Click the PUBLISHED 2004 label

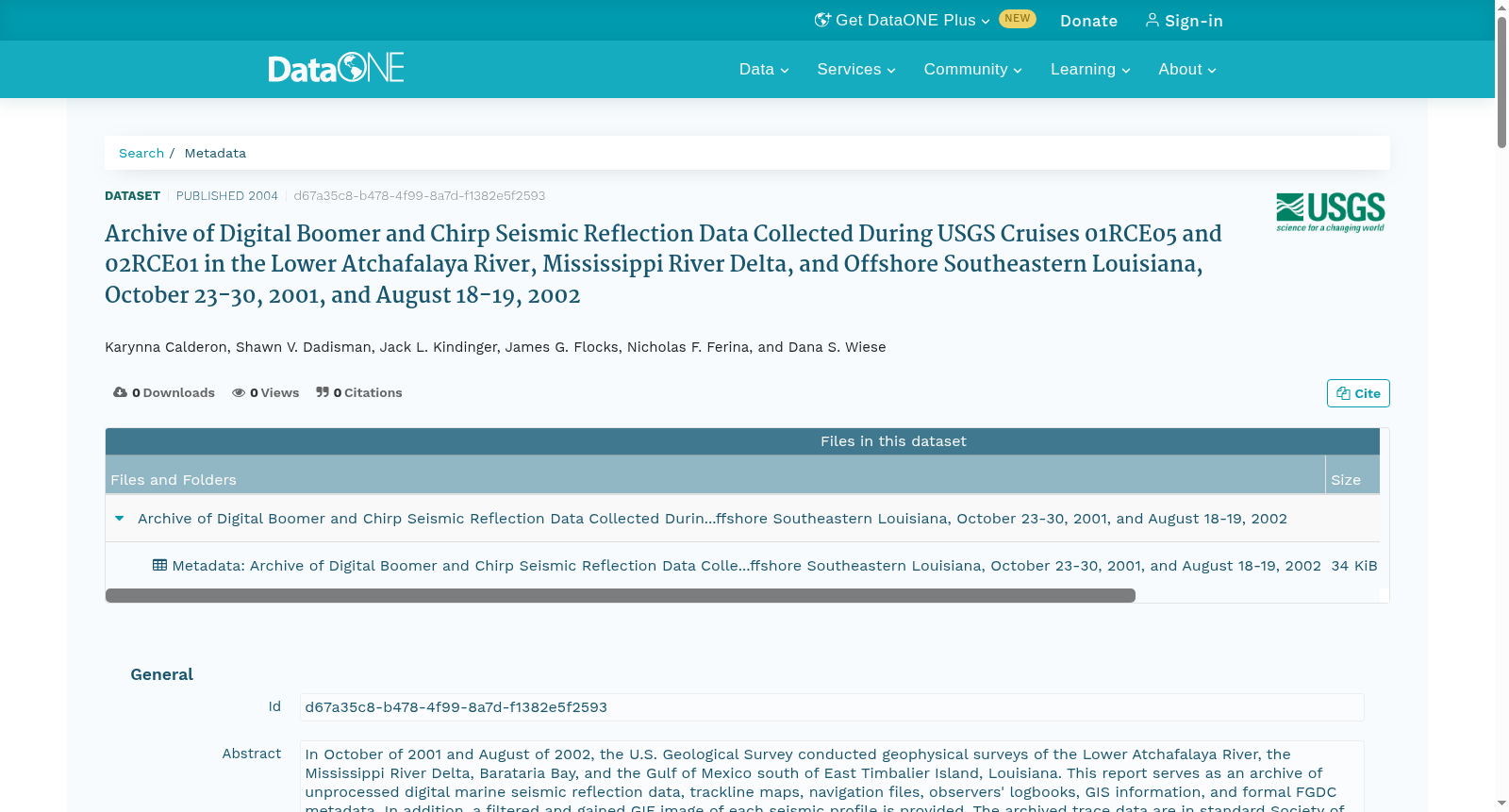tap(227, 196)
